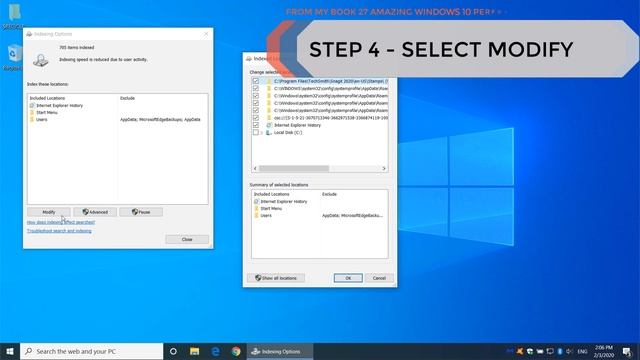This screenshot has width=640, height=360.
Task: Click the horizontal scrollbar thumb in locations tree
Action: [294, 168]
